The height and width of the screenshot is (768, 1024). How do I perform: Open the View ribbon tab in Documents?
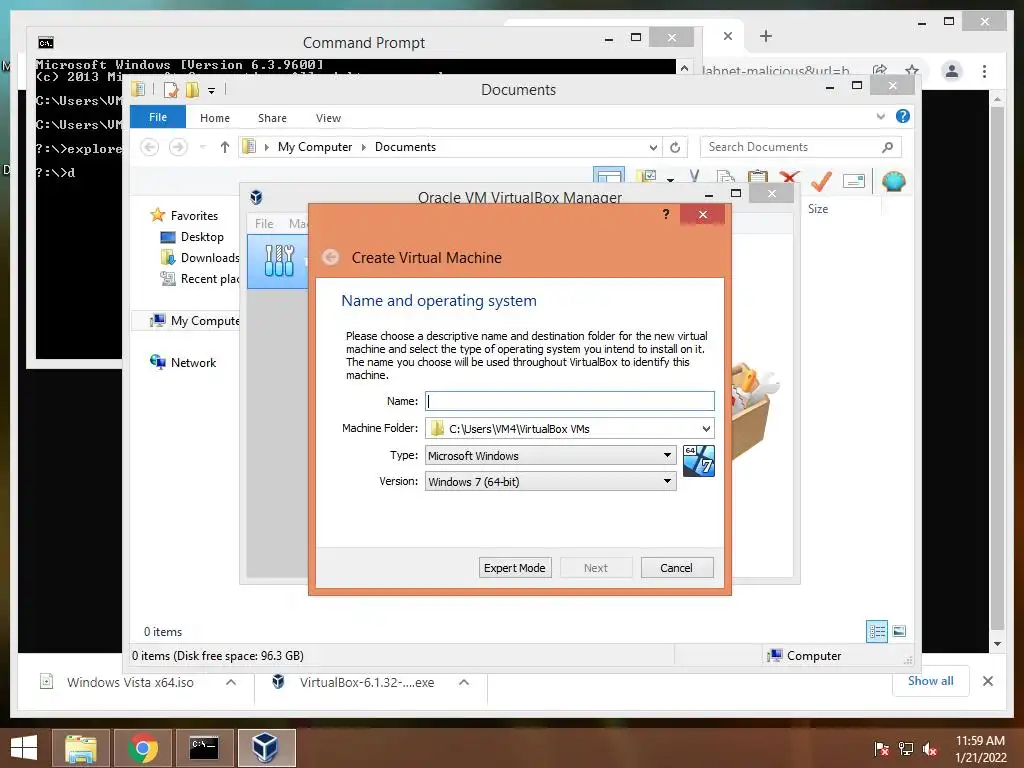(x=328, y=118)
